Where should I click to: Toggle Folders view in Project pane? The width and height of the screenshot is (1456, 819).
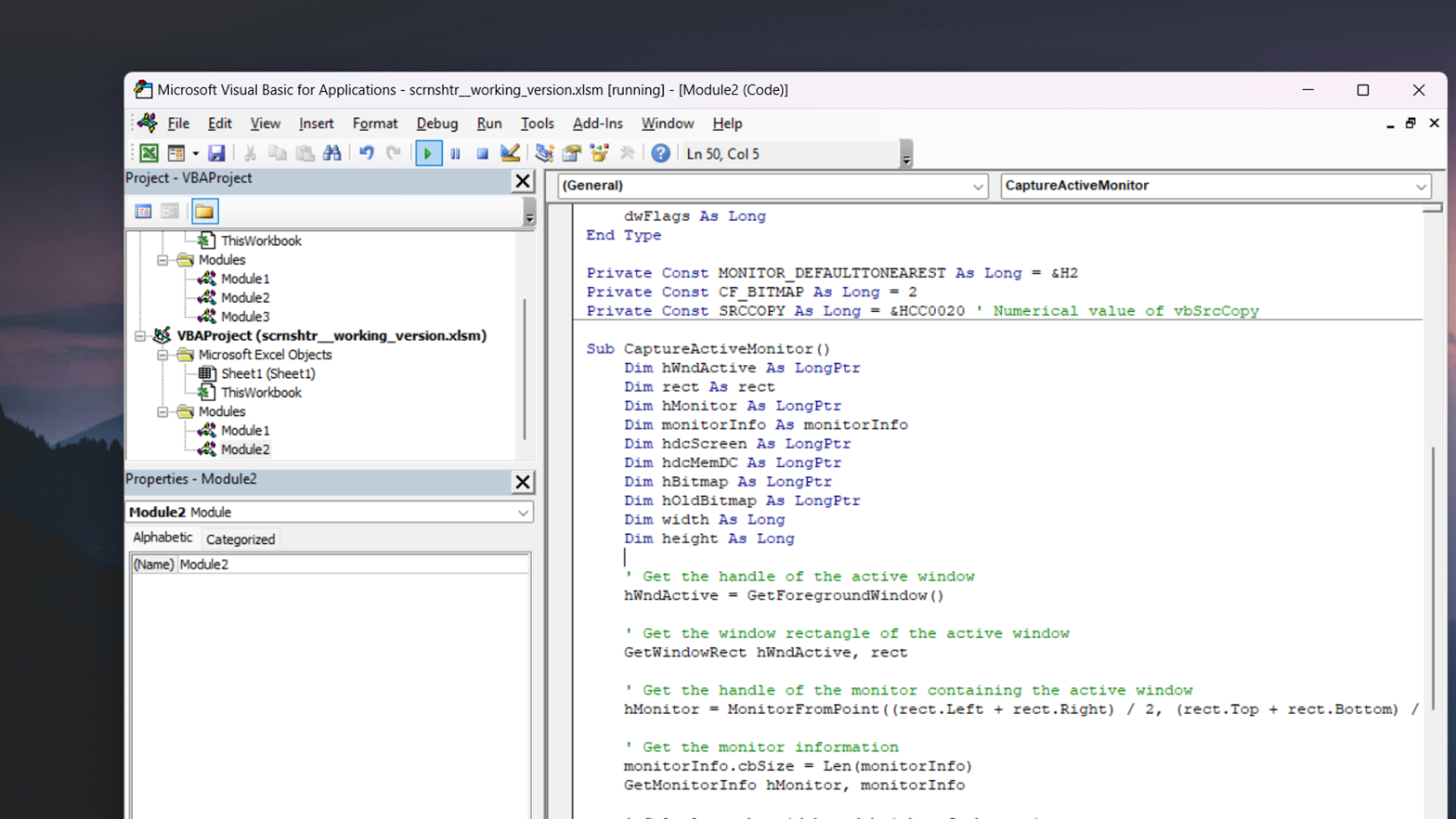204,212
